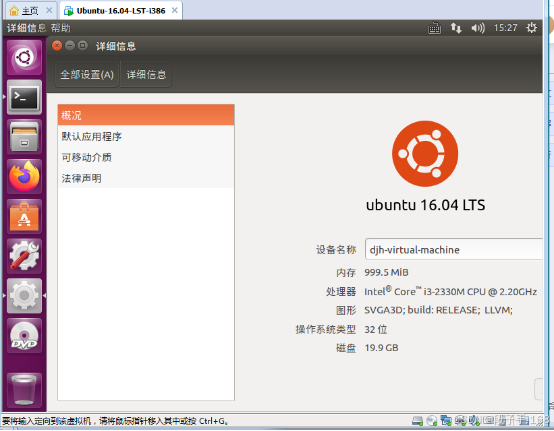This screenshot has height=431, width=554.
Task: Maximize the 详细信息 window
Action: point(83,46)
